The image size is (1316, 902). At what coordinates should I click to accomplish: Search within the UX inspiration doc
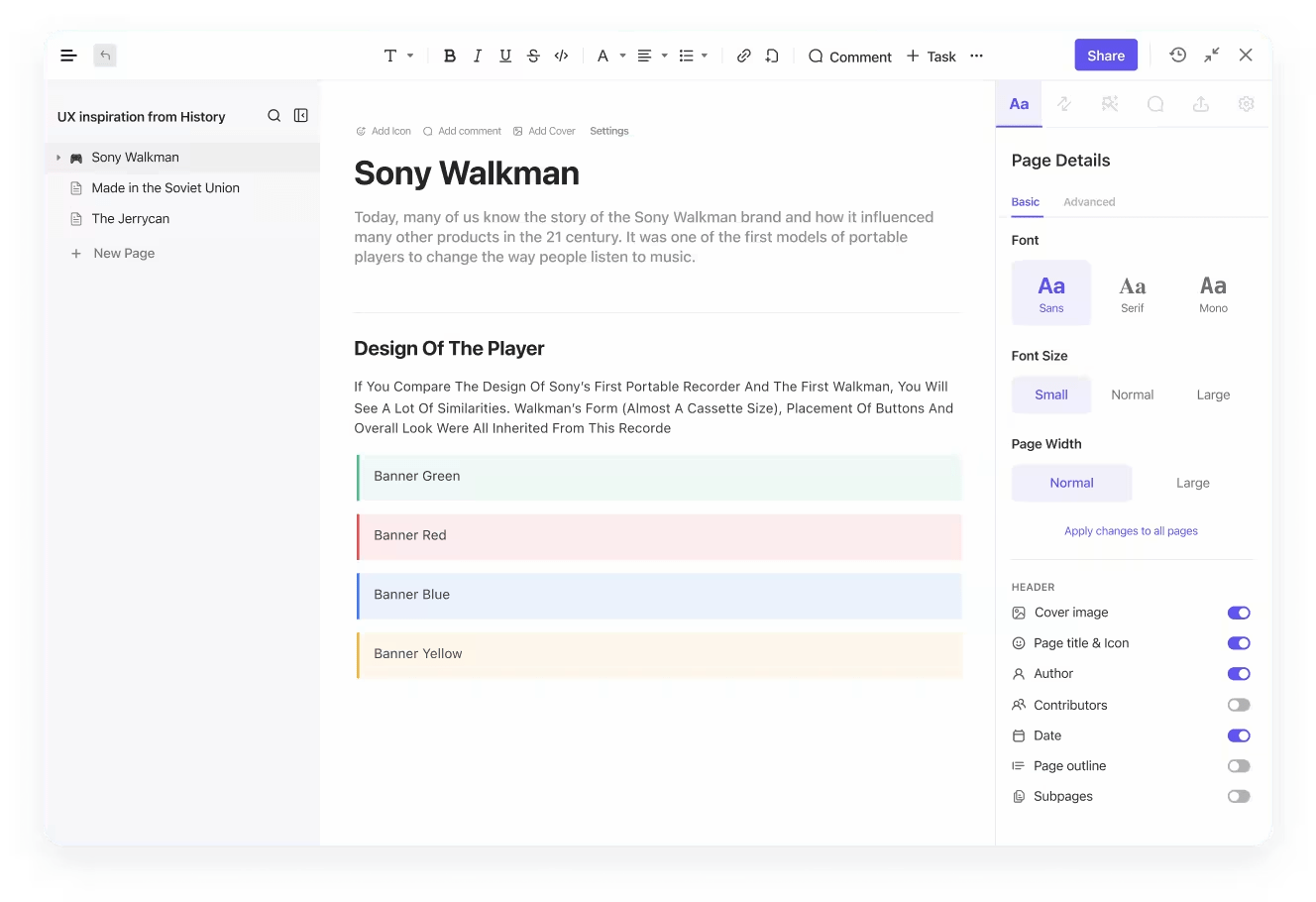point(274,116)
